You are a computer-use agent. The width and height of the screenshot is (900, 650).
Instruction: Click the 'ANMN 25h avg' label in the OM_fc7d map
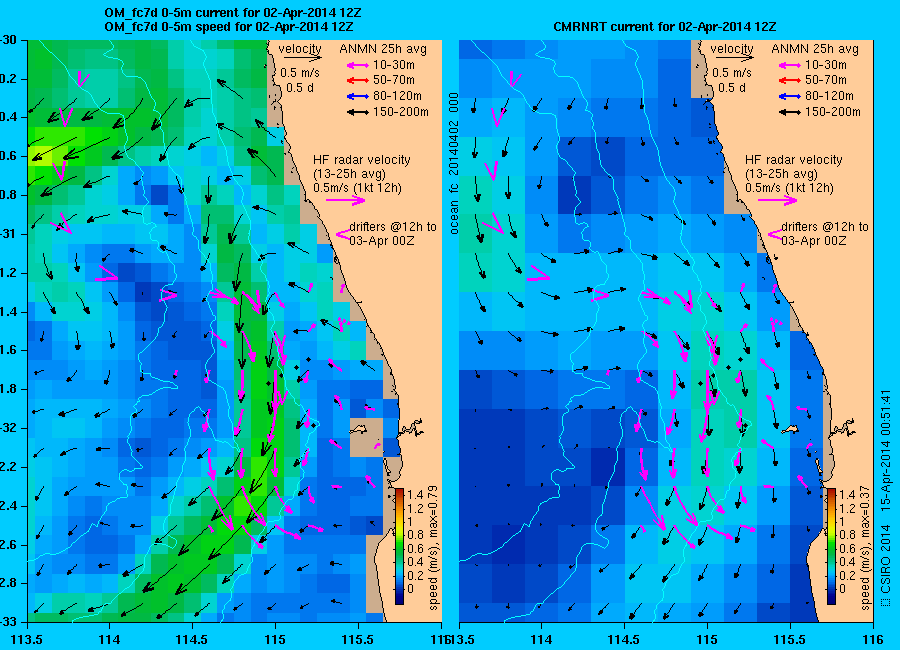[383, 49]
